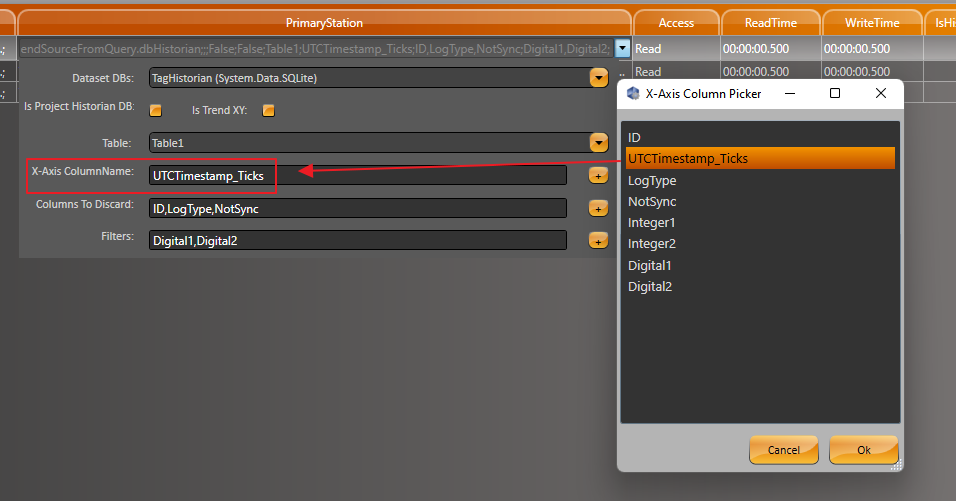Click the Columns To Discard picker button
The width and height of the screenshot is (956, 501).
(598, 208)
